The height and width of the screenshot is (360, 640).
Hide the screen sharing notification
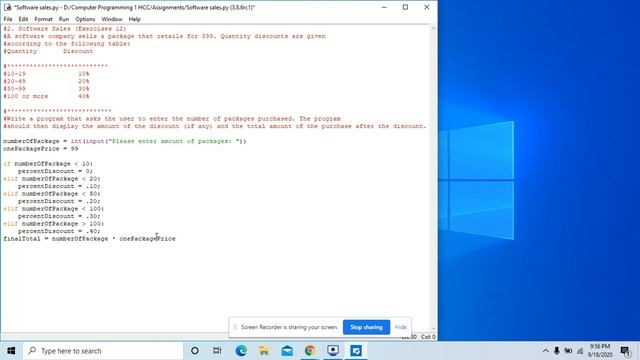tap(400, 327)
